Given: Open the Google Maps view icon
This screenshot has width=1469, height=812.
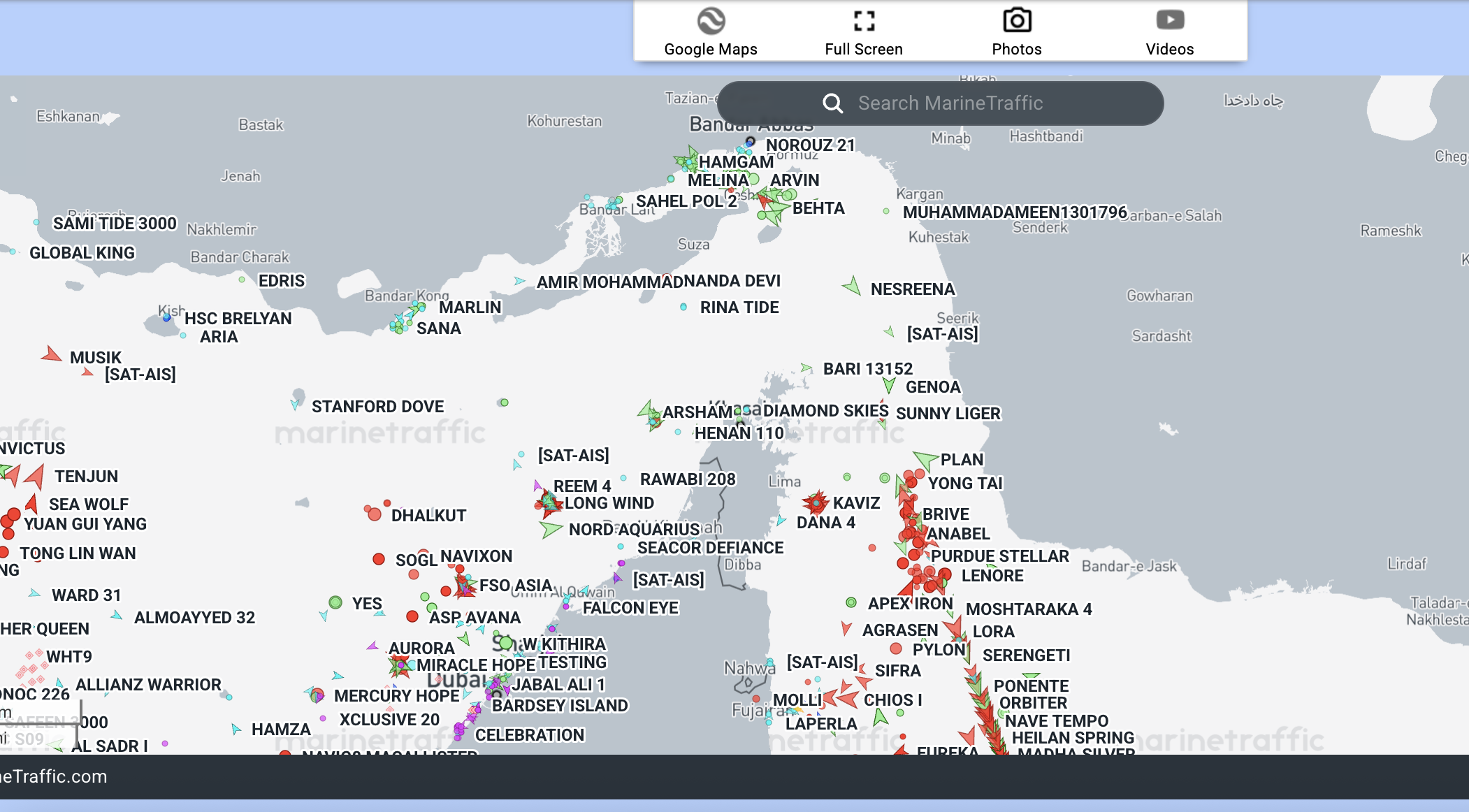Looking at the screenshot, I should pyautogui.click(x=711, y=21).
